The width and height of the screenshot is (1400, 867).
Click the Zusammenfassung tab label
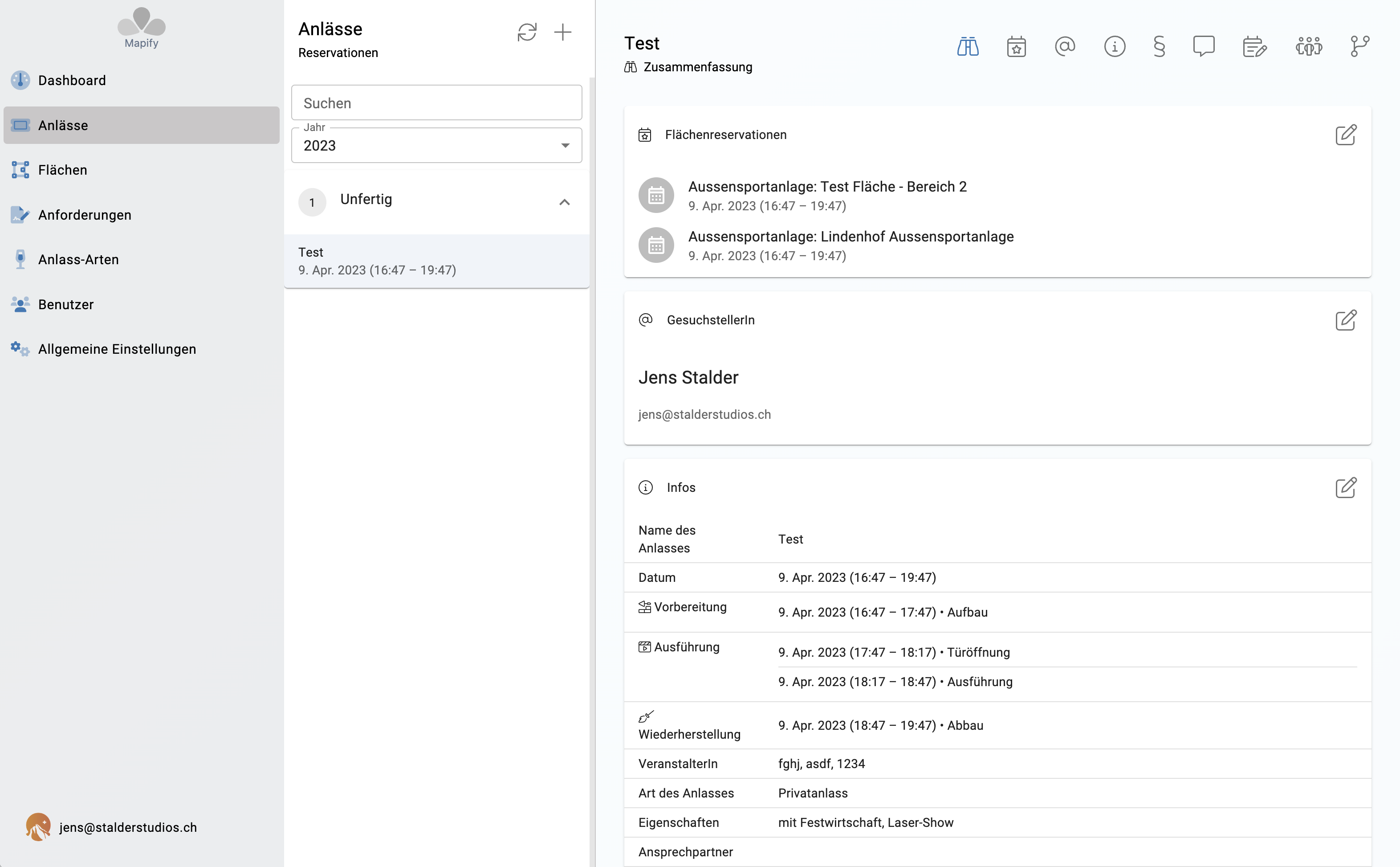coord(697,67)
